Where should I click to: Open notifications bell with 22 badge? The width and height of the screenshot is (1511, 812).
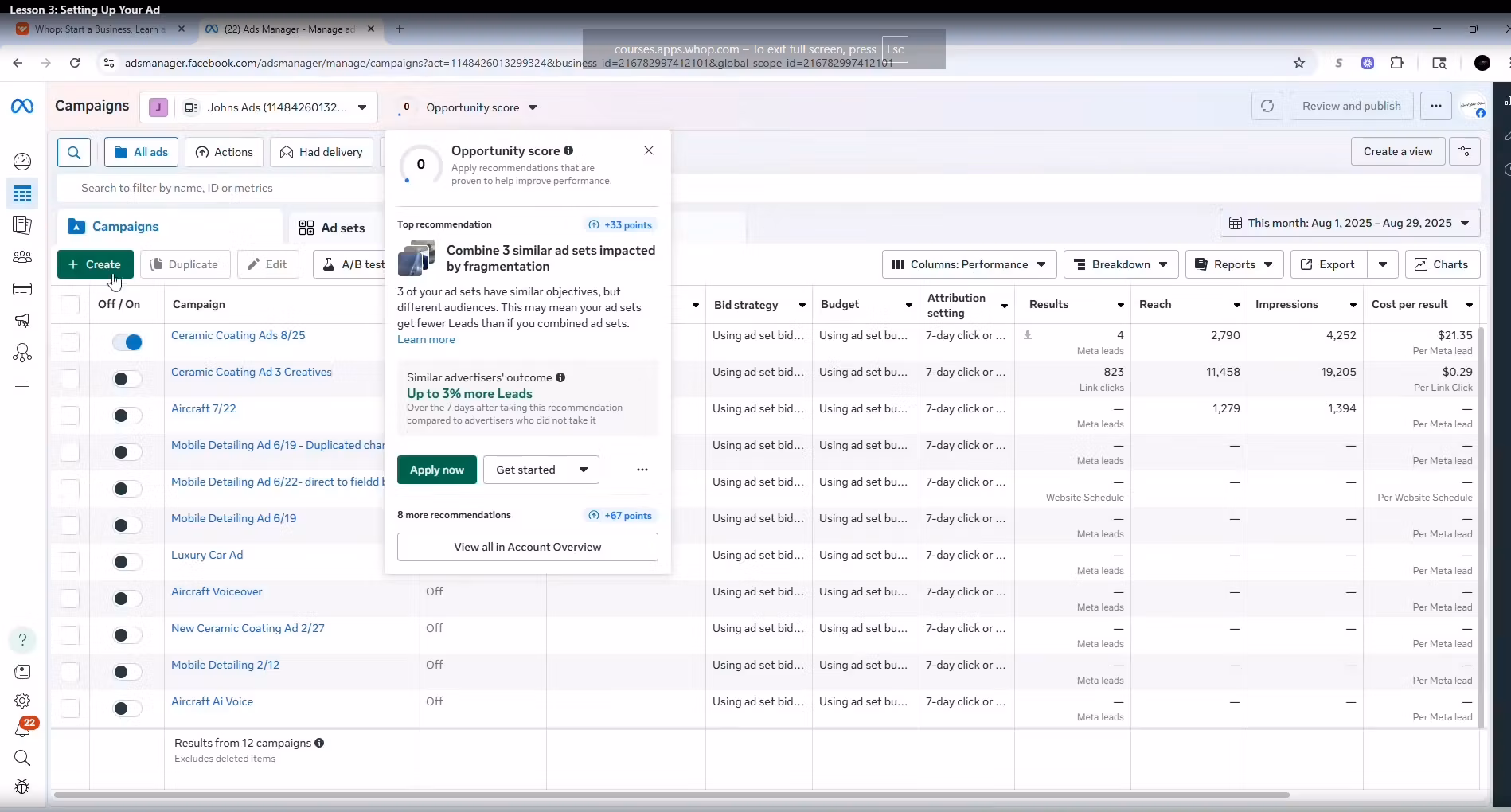coord(24,728)
